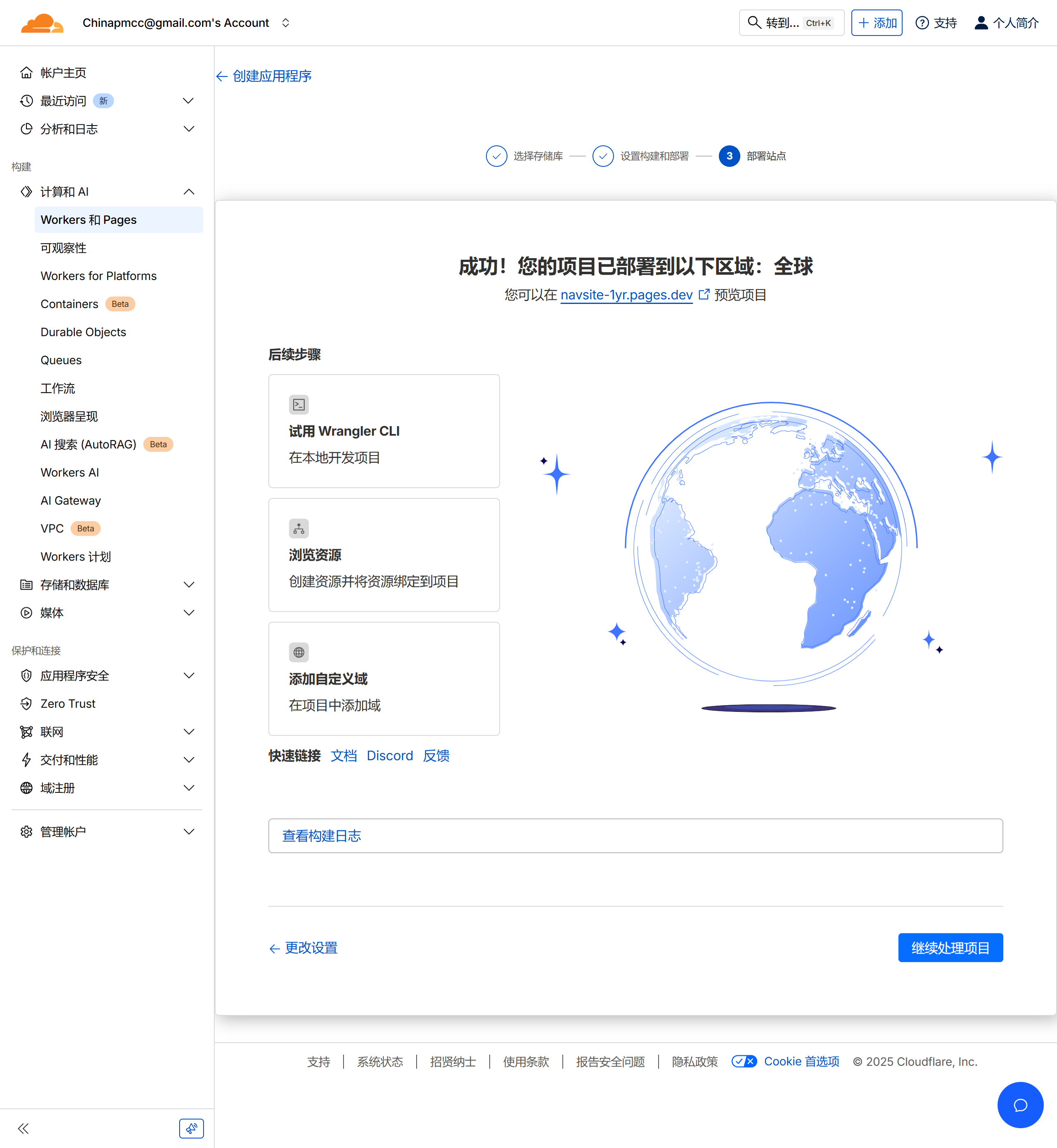
Task: Click the Wrangler CLI terminal icon
Action: pos(299,404)
